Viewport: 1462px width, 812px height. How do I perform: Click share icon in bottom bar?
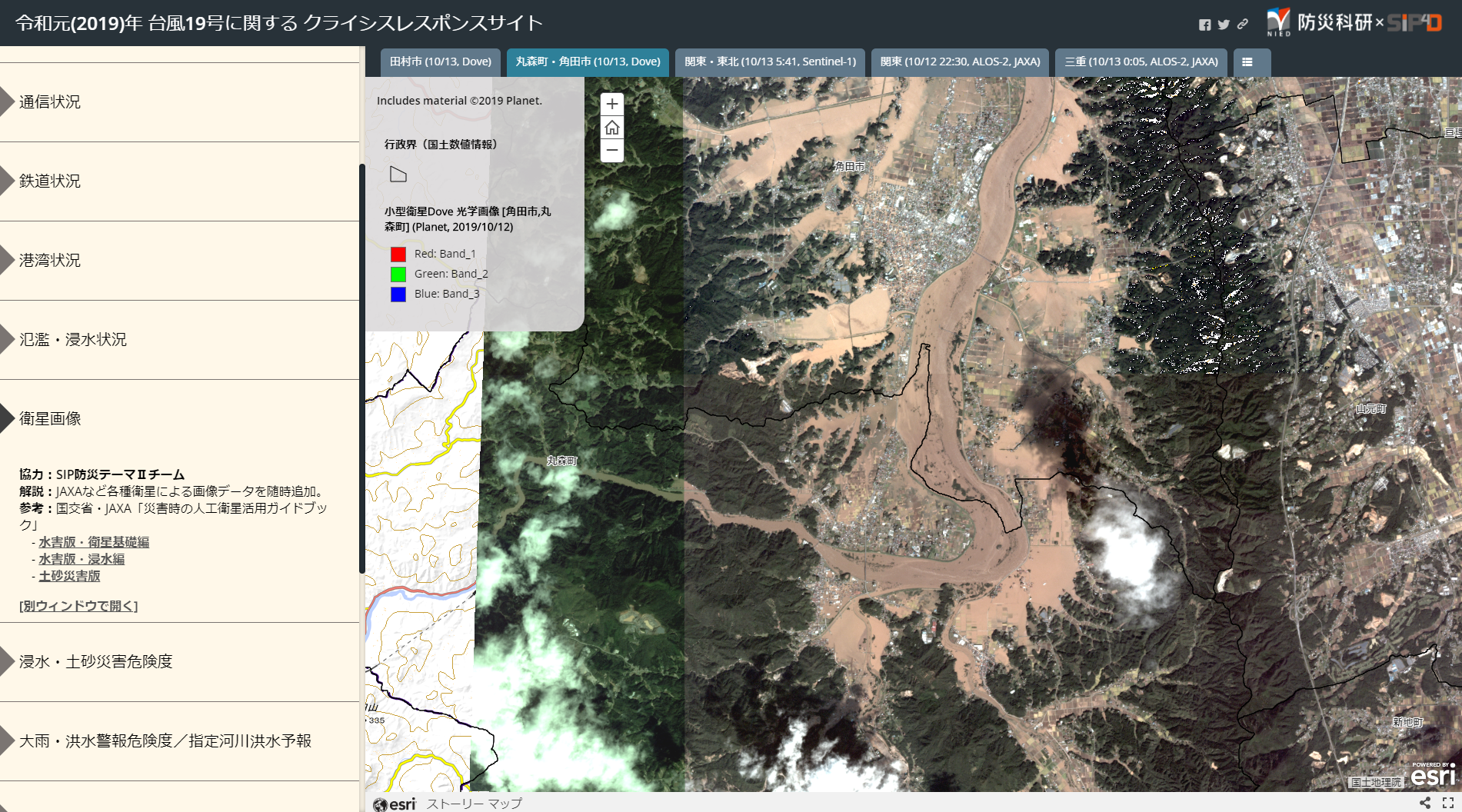(x=1424, y=803)
